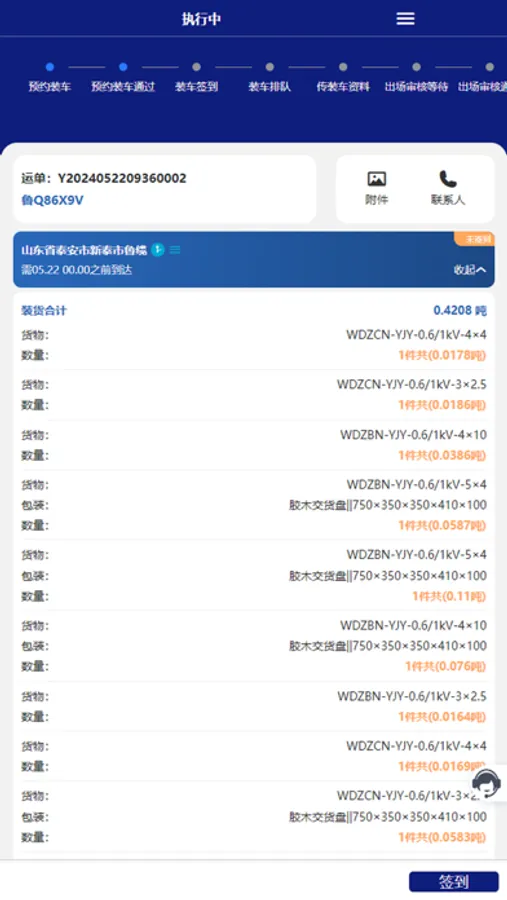Click the 需05.22 00.00之前到达 deadline text
Screen dimensions: 507x900
coord(77,270)
